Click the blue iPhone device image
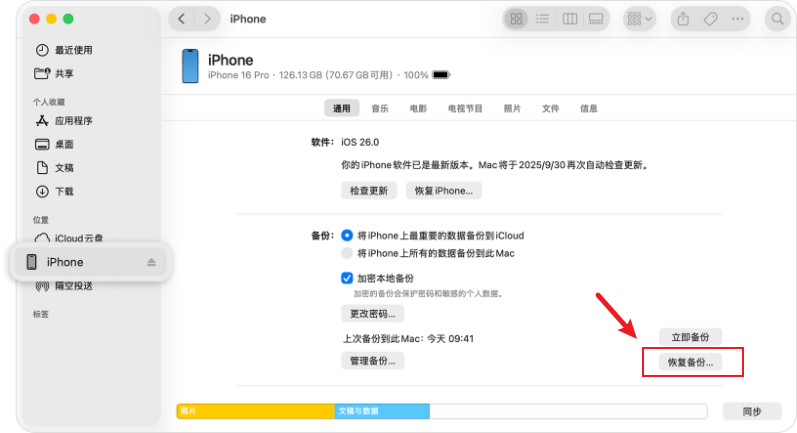The width and height of the screenshot is (797, 433). [190, 66]
